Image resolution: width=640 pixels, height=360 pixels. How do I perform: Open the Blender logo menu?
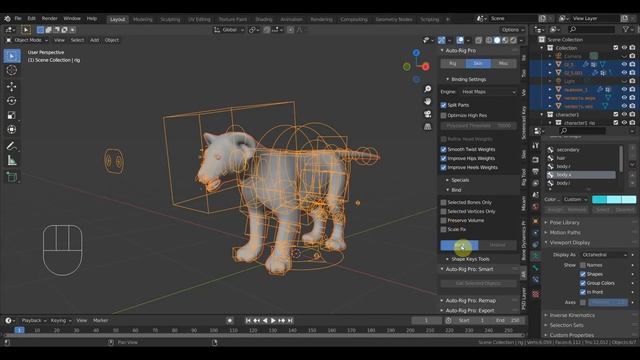point(7,18)
